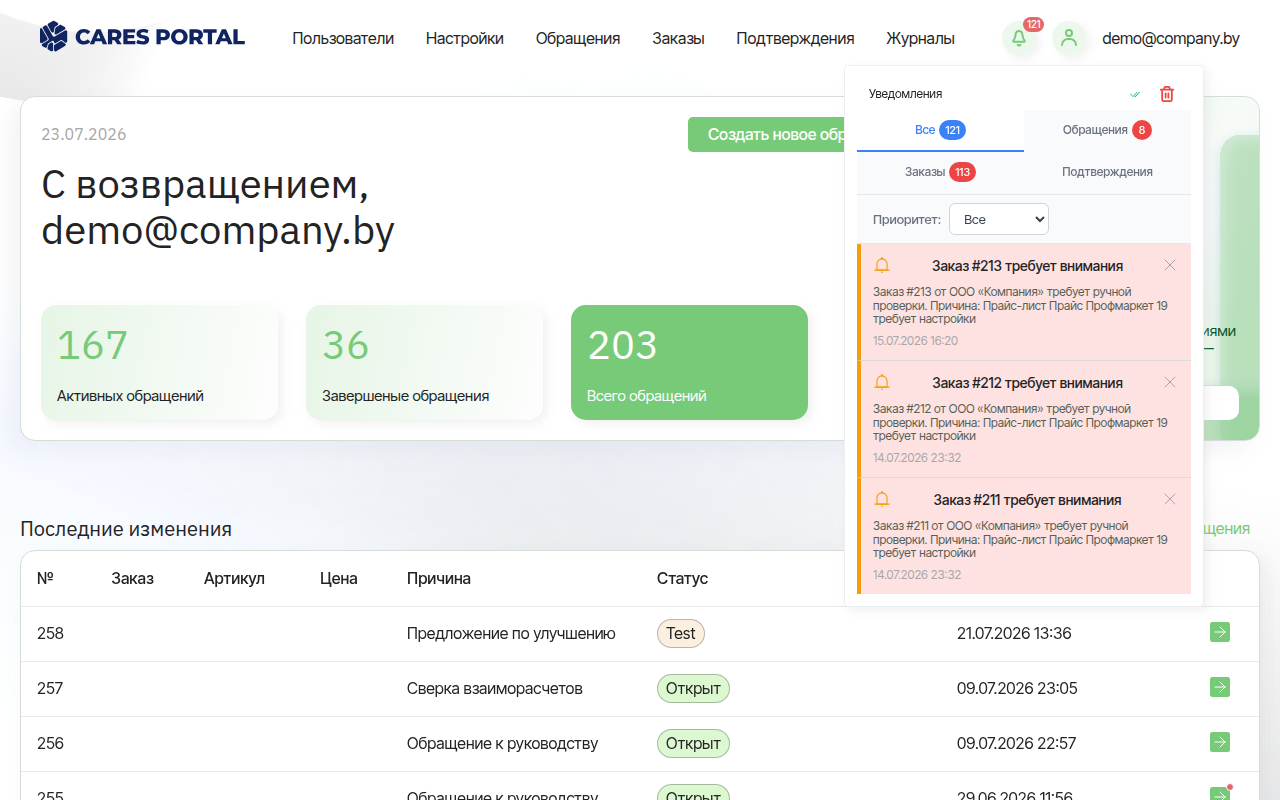
Task: Click the timestamp 15.07.2026 16:20
Action: tap(915, 341)
